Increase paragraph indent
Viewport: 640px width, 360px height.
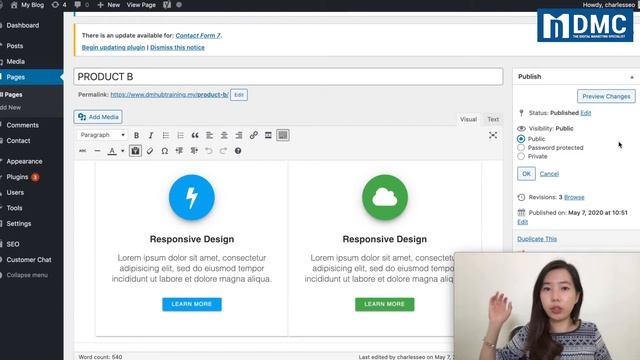194,151
